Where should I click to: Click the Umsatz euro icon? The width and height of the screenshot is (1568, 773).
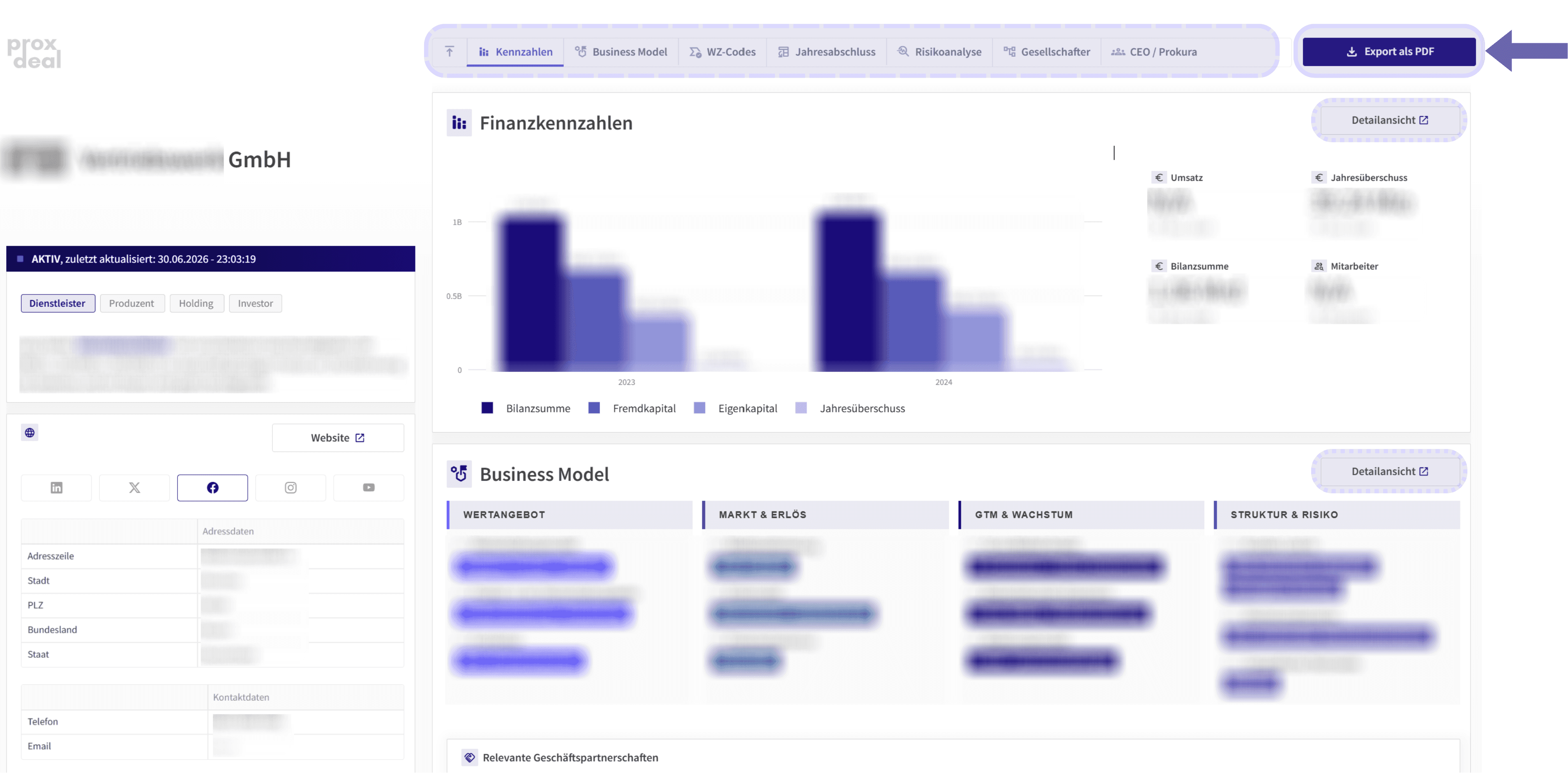(x=1159, y=178)
